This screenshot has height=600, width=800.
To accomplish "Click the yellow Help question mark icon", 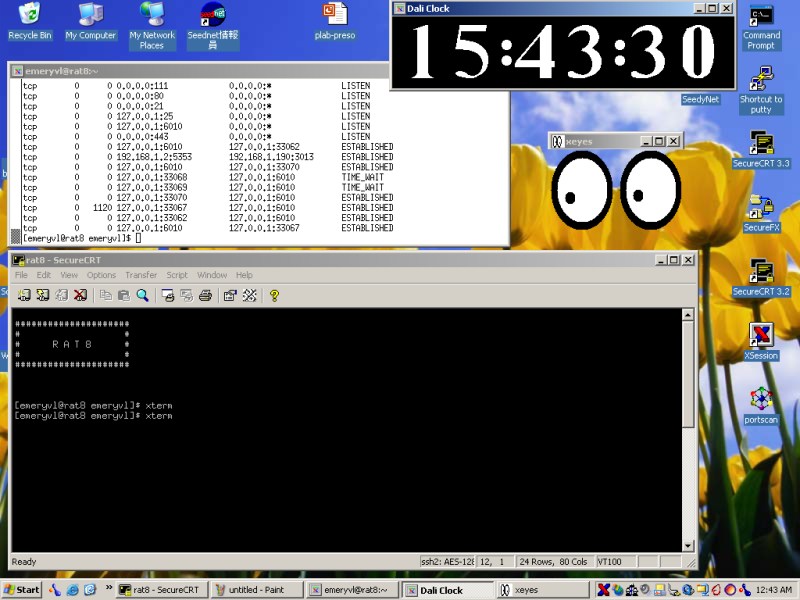I will [274, 295].
